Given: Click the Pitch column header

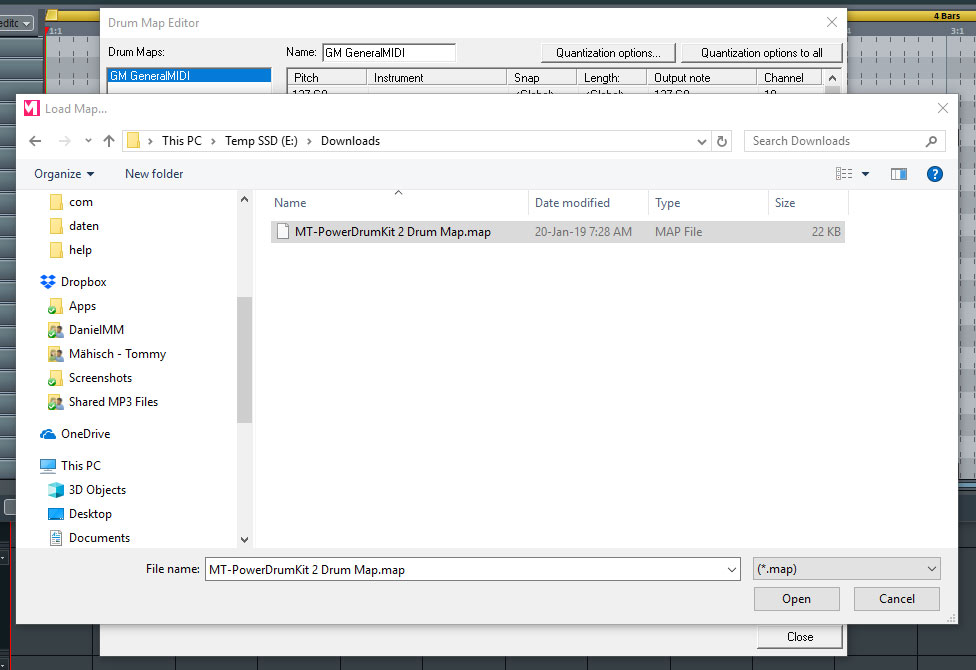Looking at the screenshot, I should (x=326, y=78).
